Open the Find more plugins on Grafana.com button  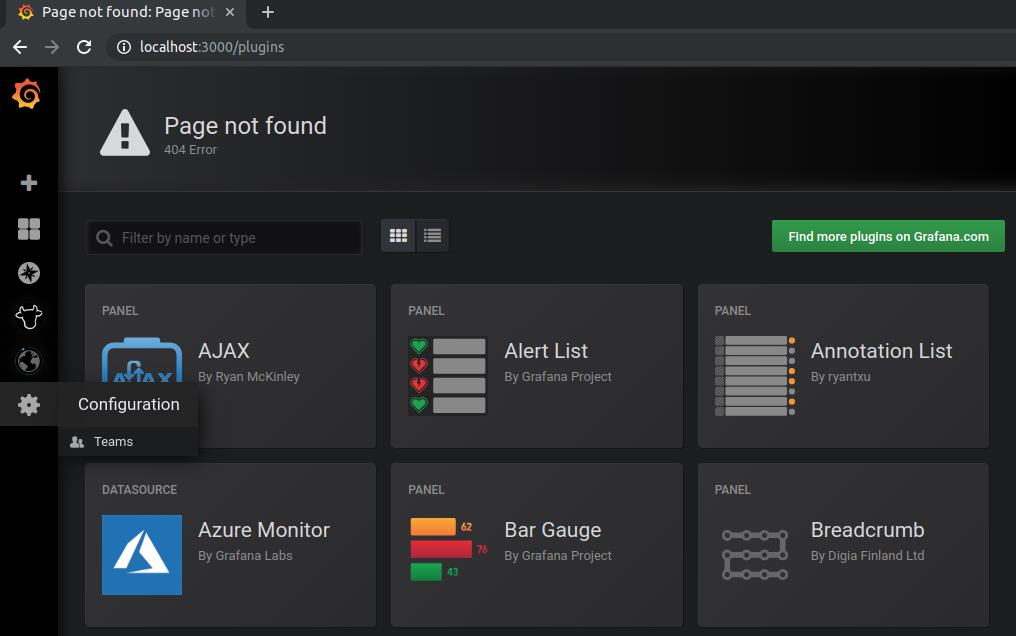pos(887,236)
